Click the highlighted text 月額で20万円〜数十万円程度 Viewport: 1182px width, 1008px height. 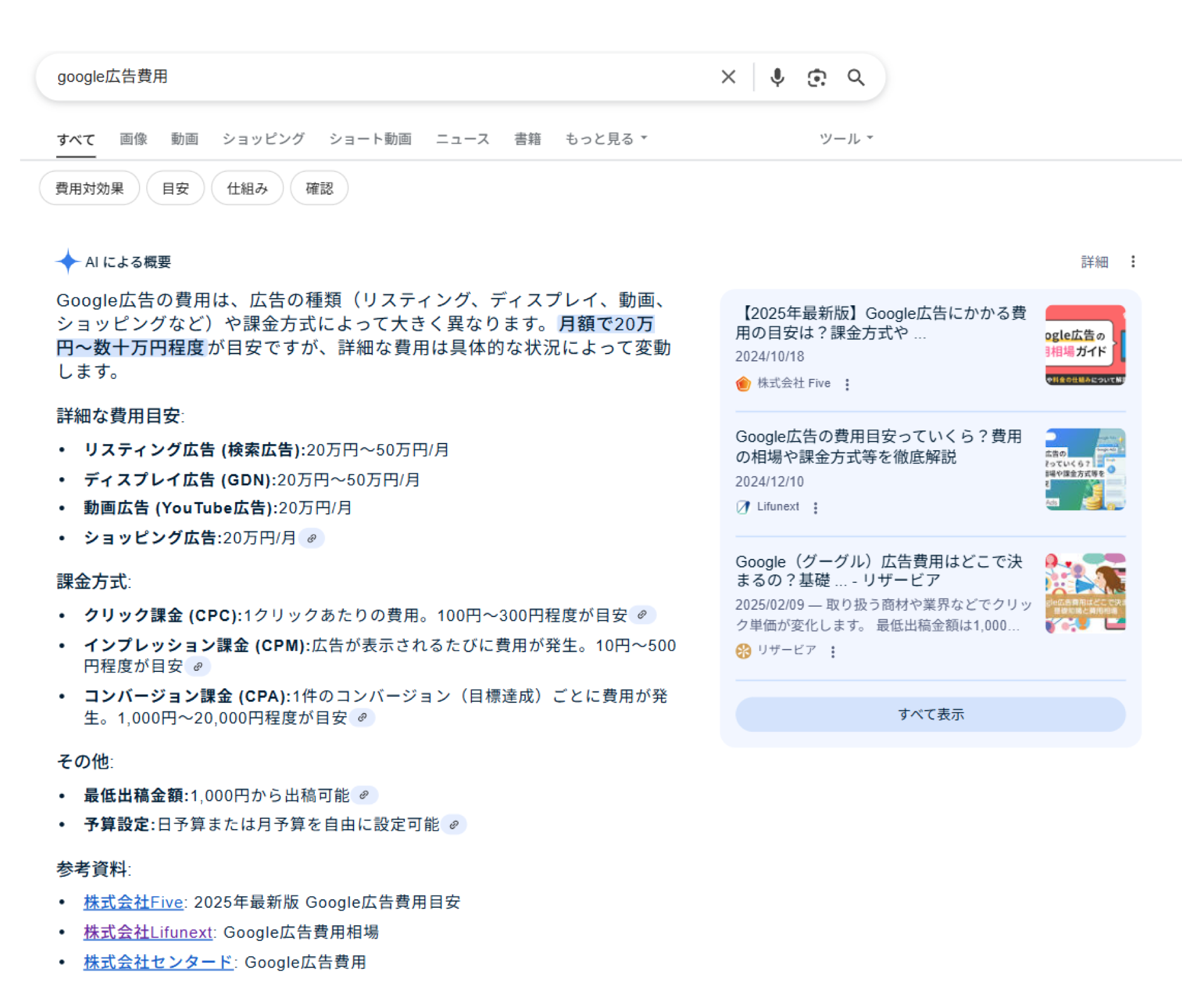[x=355, y=335]
